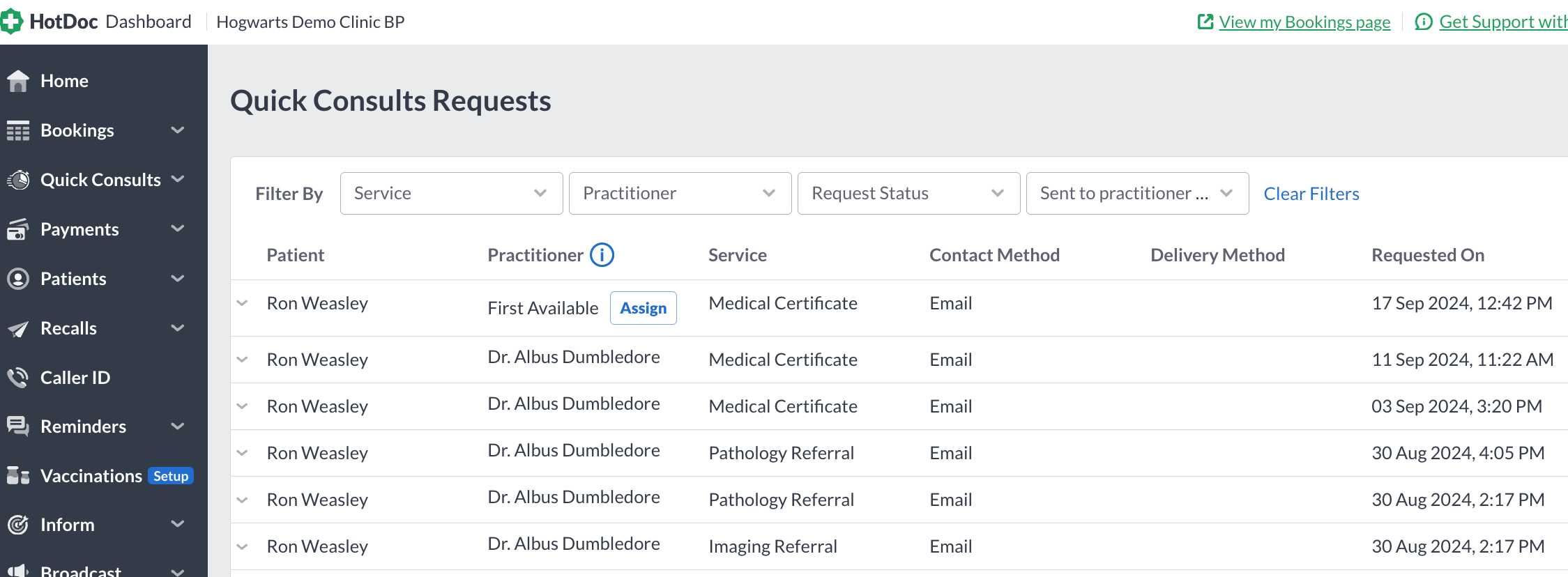Screen dimensions: 1568x577
Task: Click the Caller ID phone icon
Action: [18, 378]
